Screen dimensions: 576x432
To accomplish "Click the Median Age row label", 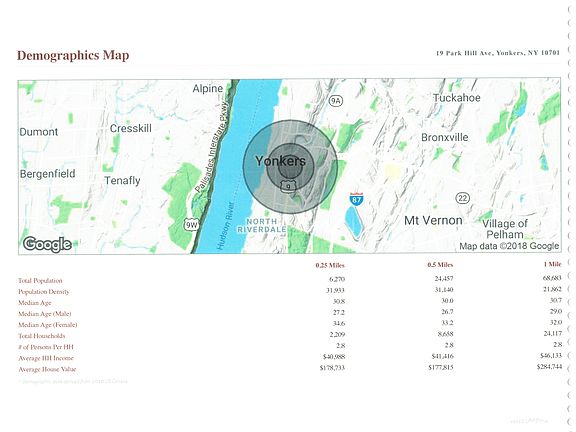I will (x=35, y=303).
